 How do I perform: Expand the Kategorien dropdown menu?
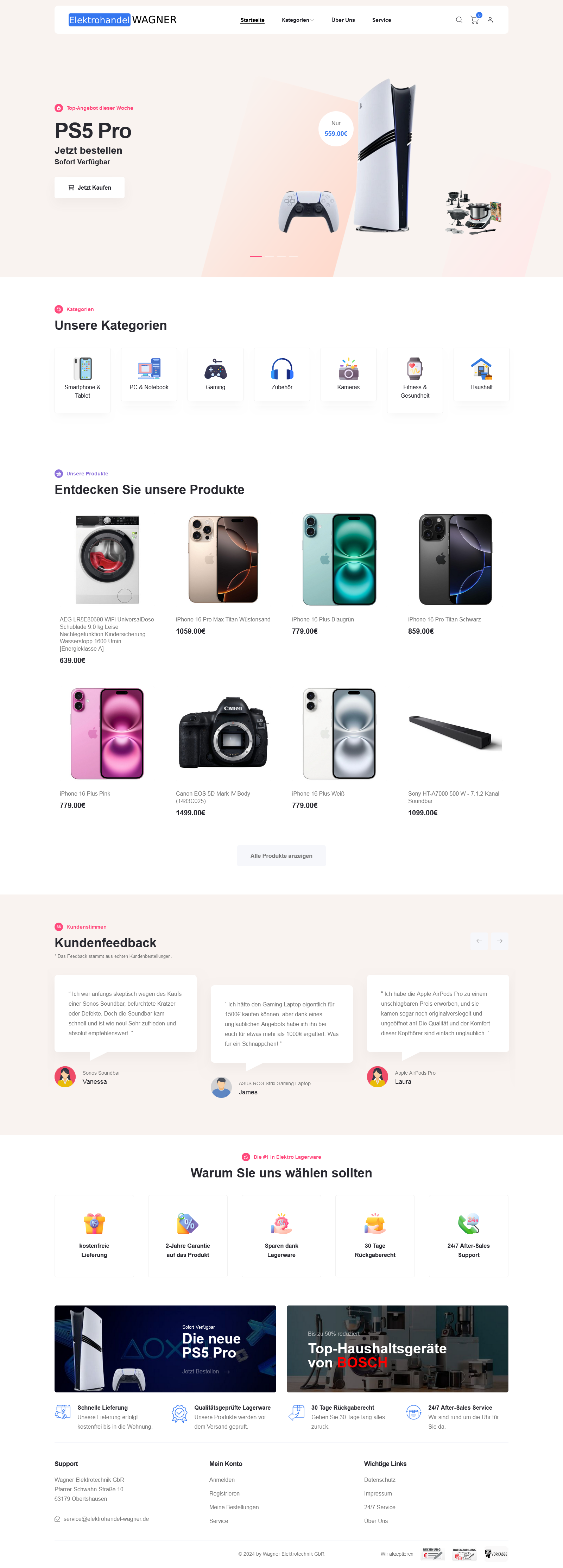click(298, 20)
